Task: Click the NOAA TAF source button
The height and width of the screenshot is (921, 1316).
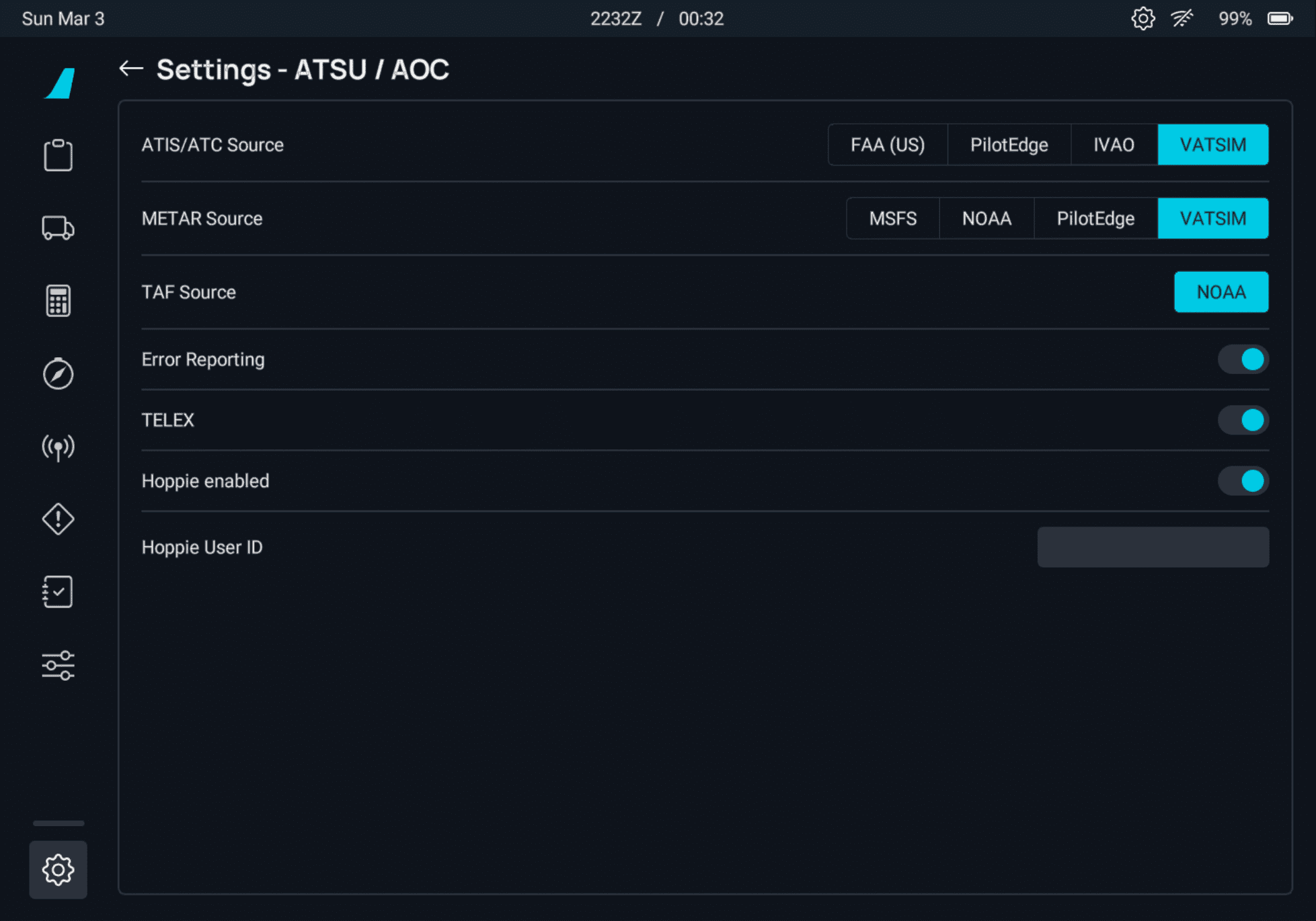Action: click(x=1221, y=292)
